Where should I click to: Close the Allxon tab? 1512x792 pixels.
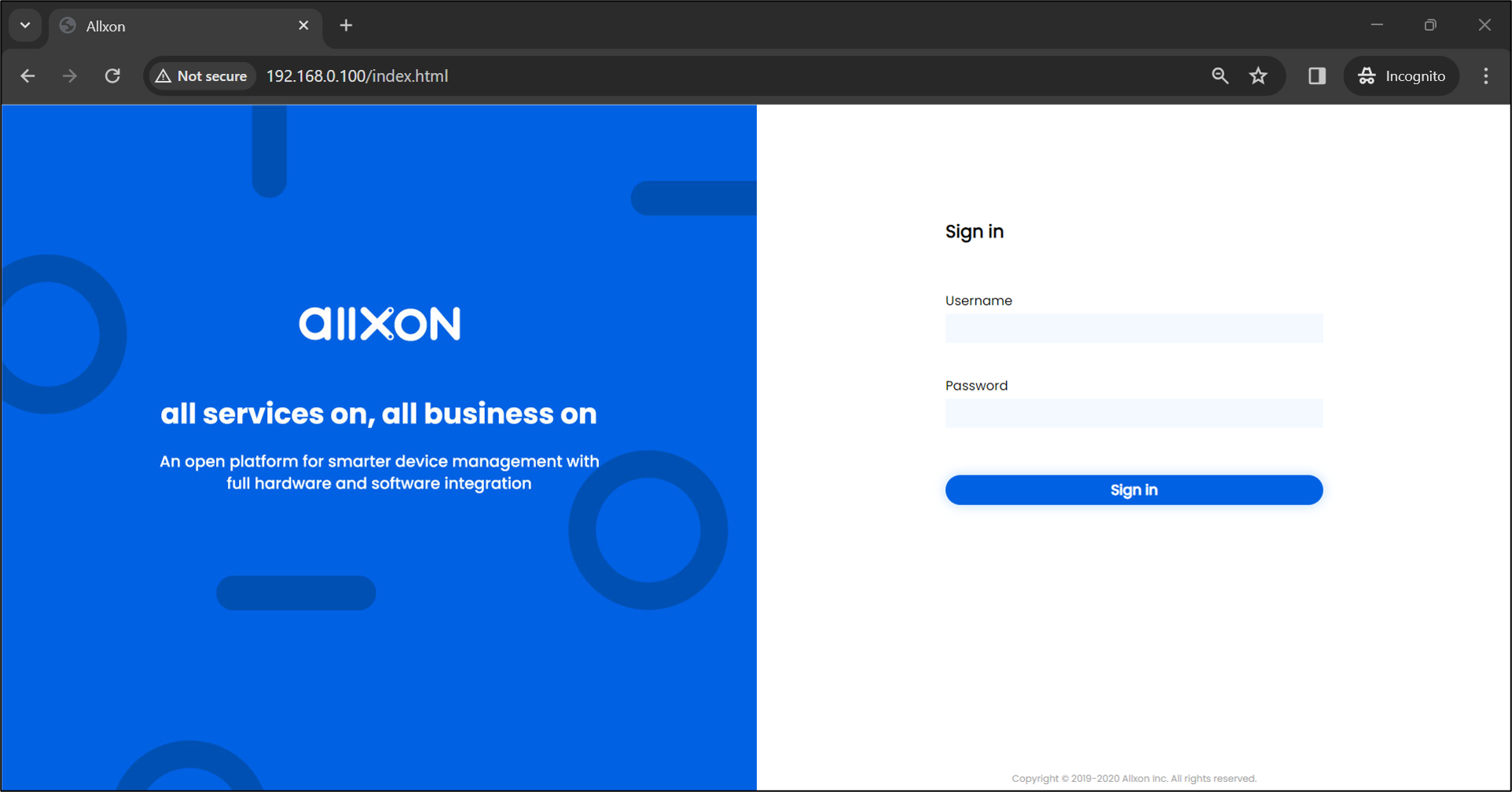click(303, 26)
